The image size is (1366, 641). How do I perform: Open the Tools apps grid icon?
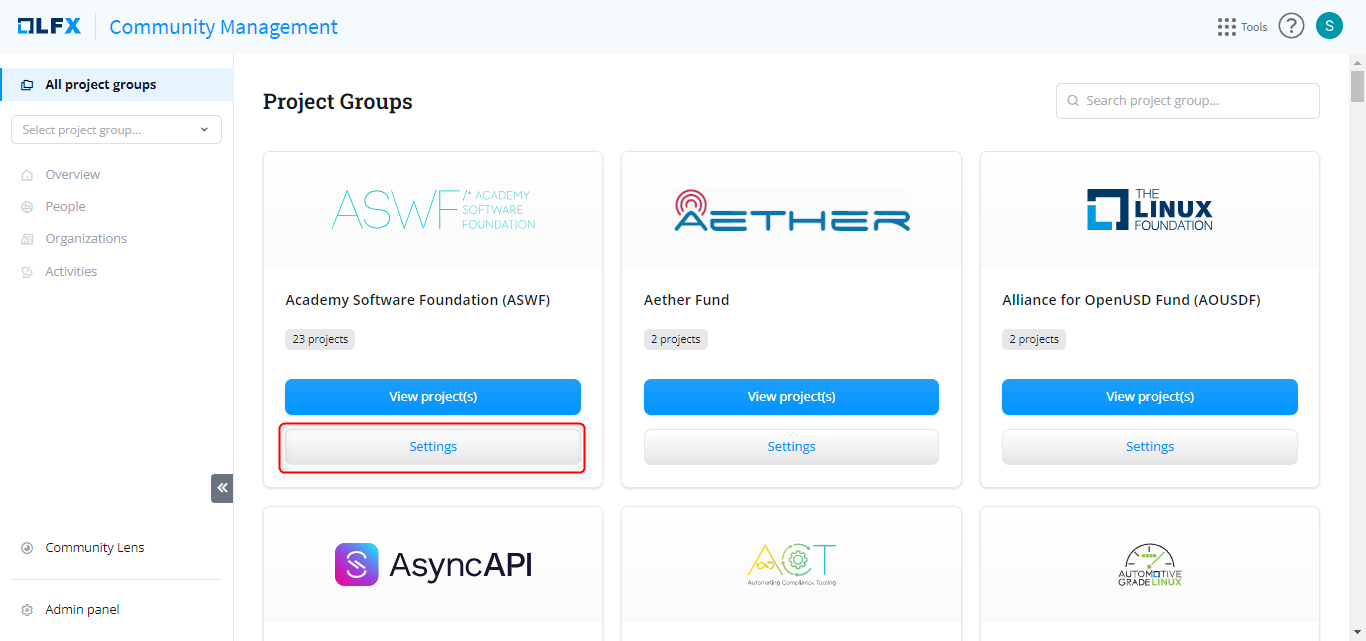[x=1226, y=27]
